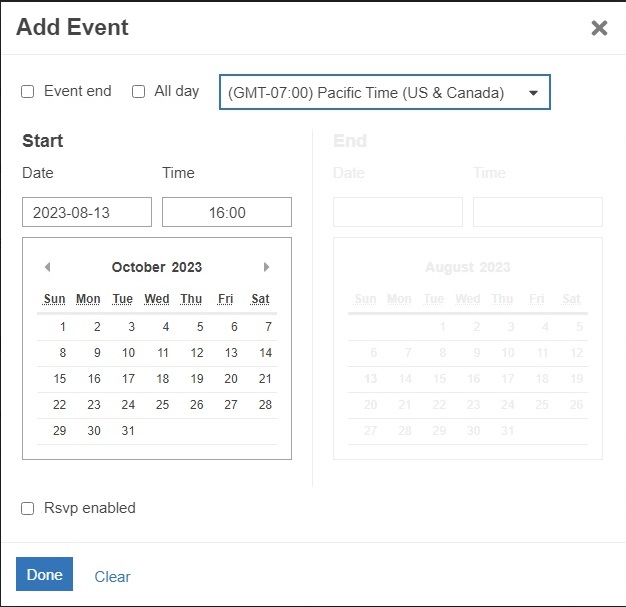Select October 24 in the Start calendar

pos(128,404)
